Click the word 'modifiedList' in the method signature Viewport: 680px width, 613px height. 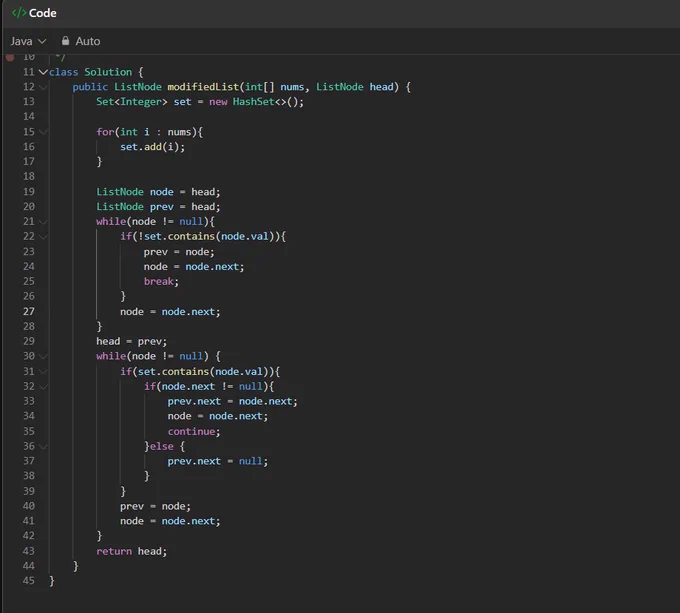pos(203,87)
